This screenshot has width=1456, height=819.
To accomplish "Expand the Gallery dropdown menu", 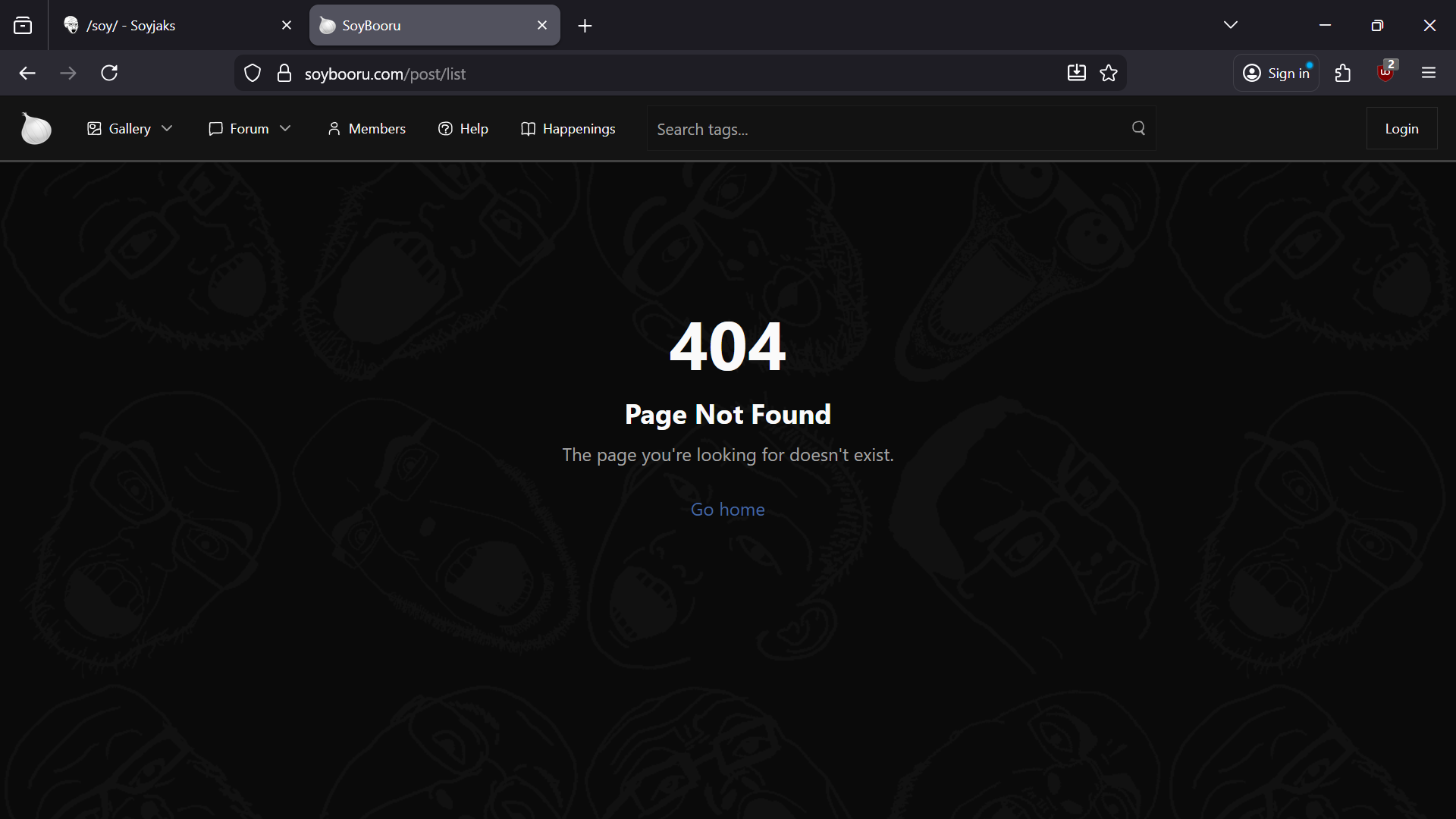I will pos(130,129).
